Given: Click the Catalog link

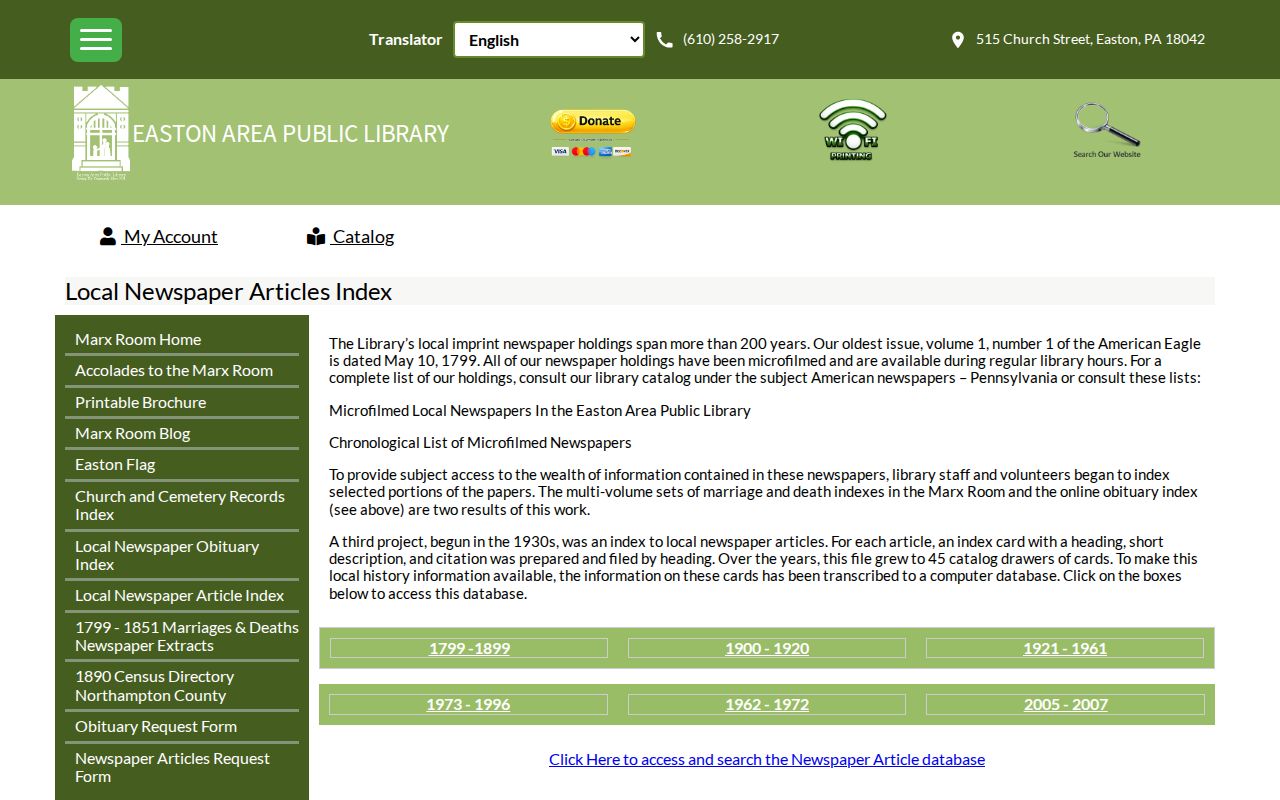Looking at the screenshot, I should click(363, 237).
